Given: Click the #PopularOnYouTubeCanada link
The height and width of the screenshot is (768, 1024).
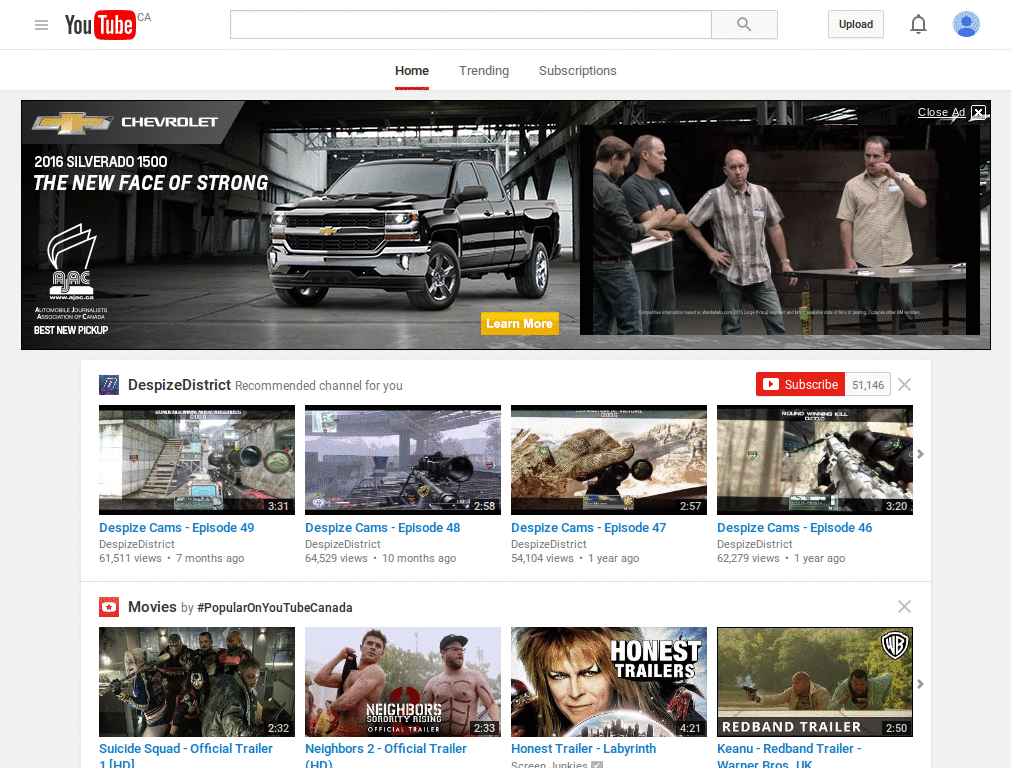Looking at the screenshot, I should click(275, 607).
